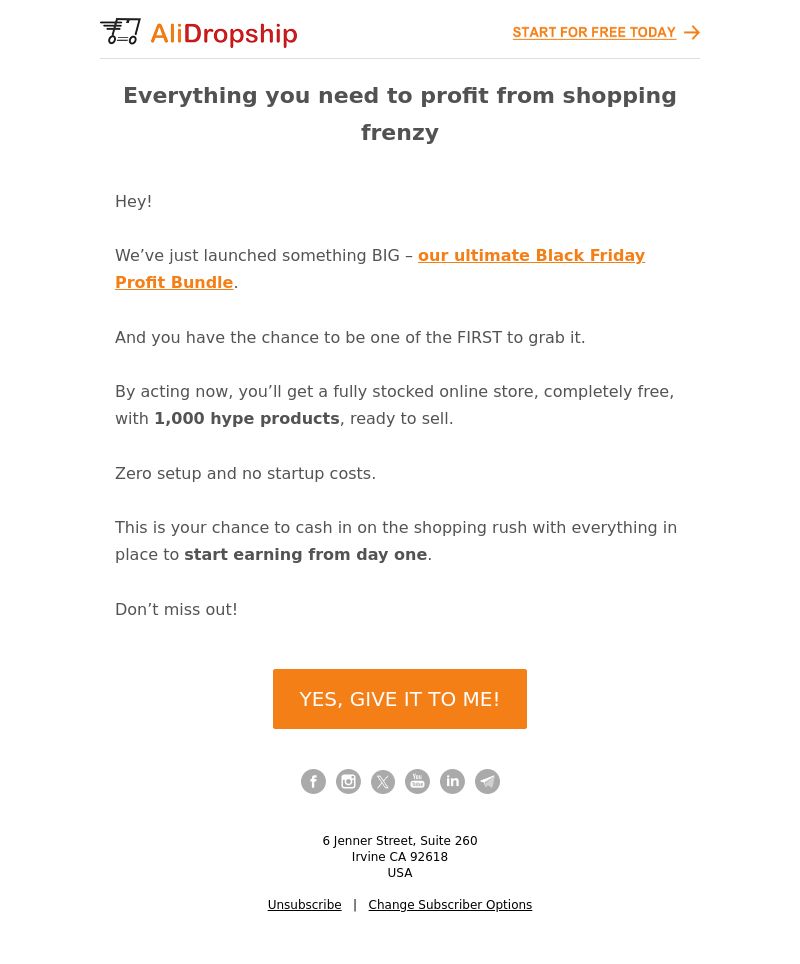The image size is (800, 964).
Task: Visit the YouTube channel icon
Action: coord(417,782)
